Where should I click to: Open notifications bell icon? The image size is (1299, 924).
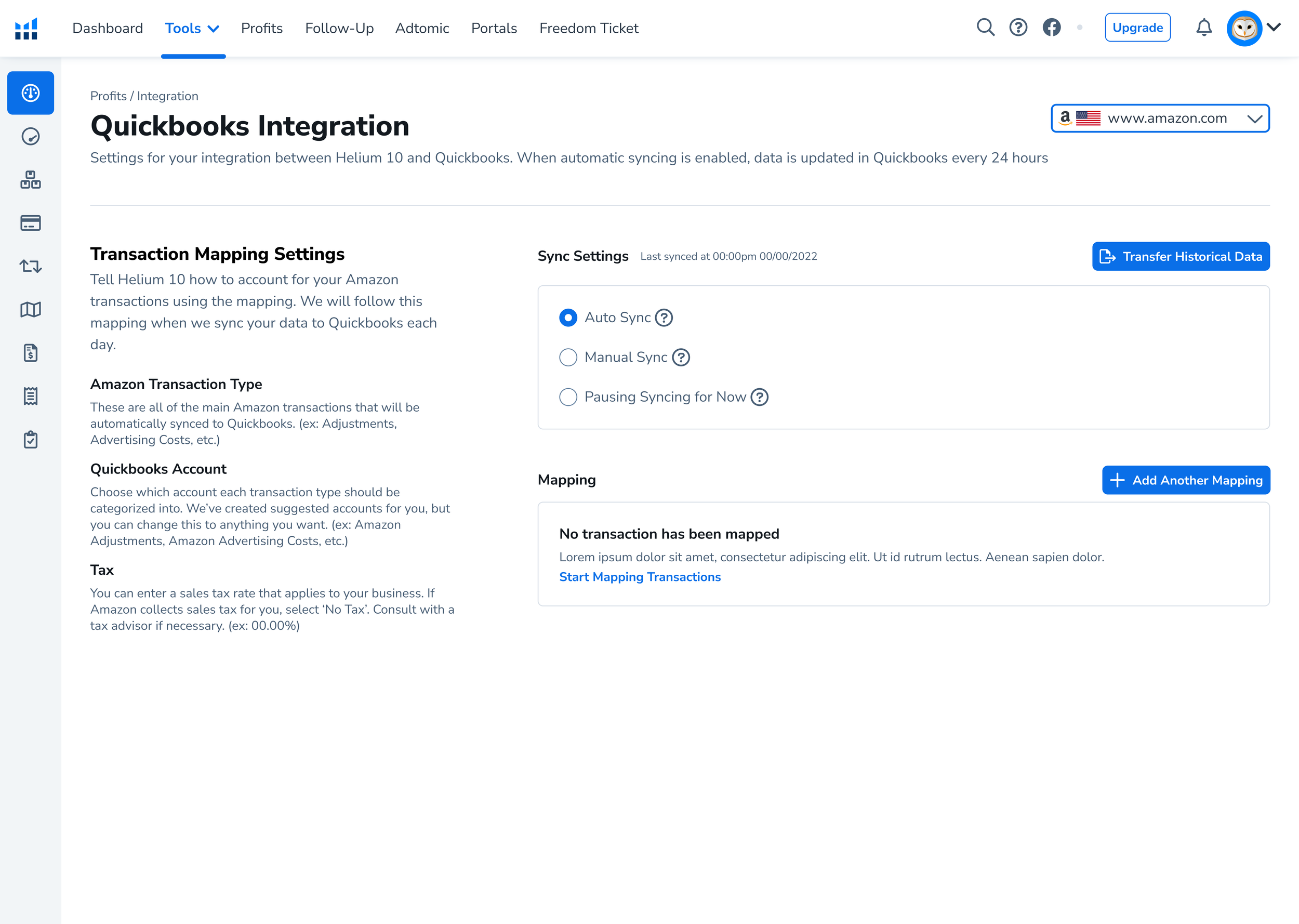point(1203,28)
